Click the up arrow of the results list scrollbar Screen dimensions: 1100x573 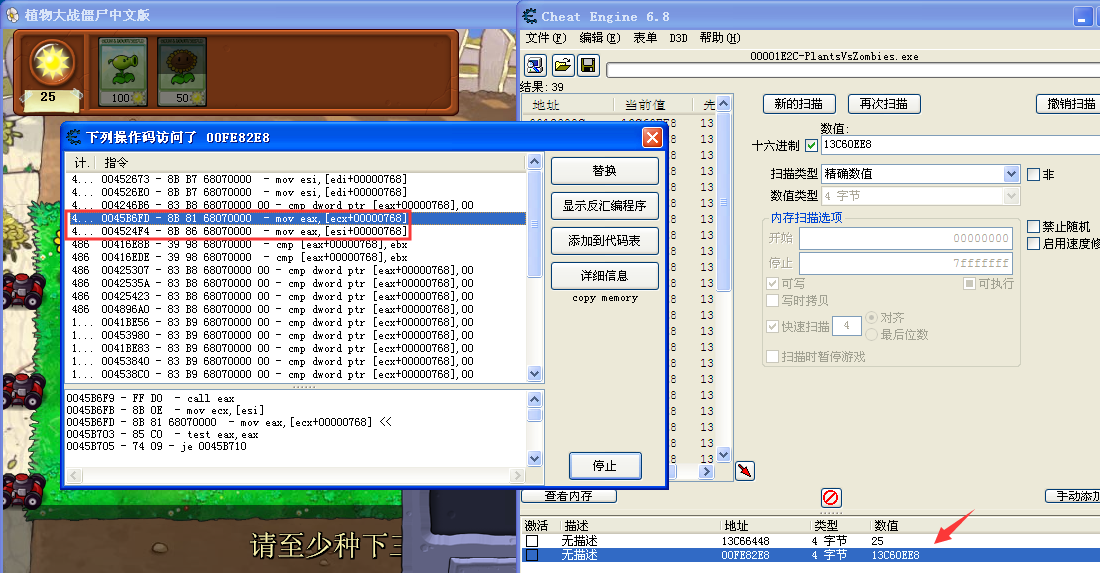724,104
